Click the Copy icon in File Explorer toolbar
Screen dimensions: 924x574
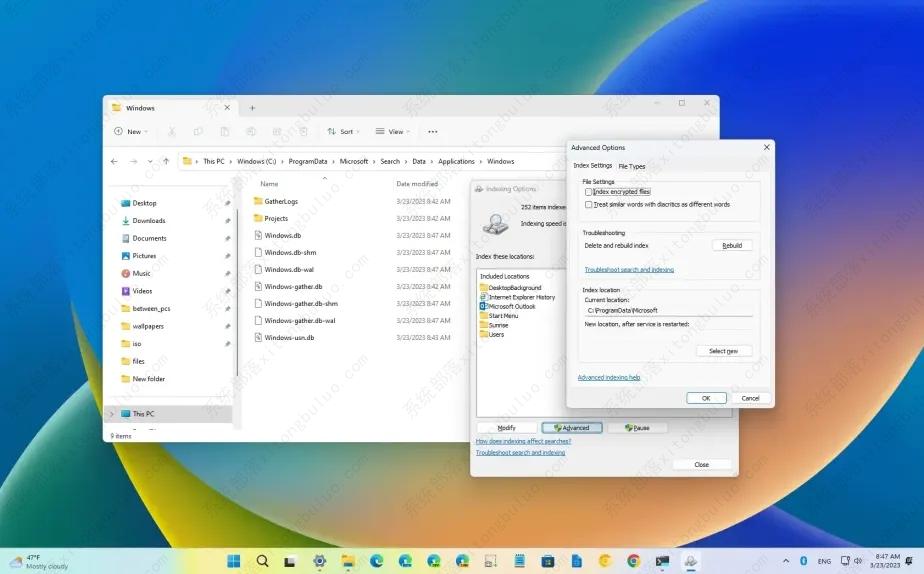(x=198, y=131)
